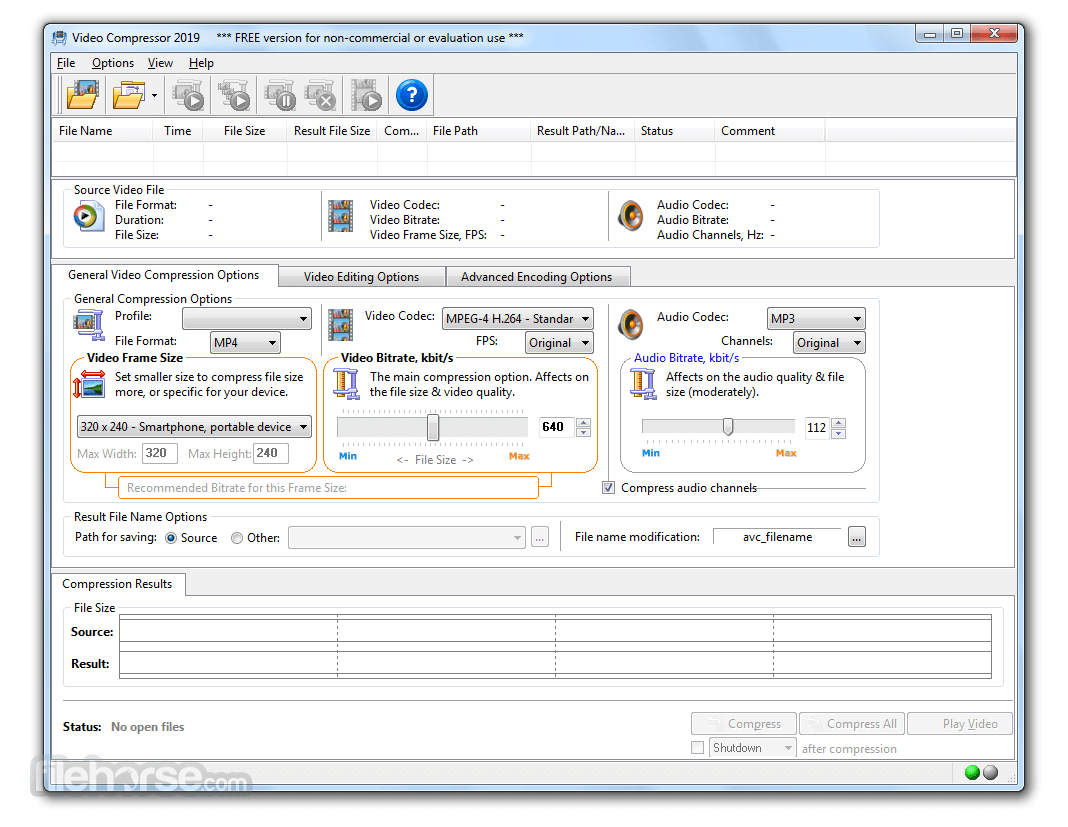Browse for Other saving path button
Viewport: 1068px width, 827px height.
[x=540, y=537]
